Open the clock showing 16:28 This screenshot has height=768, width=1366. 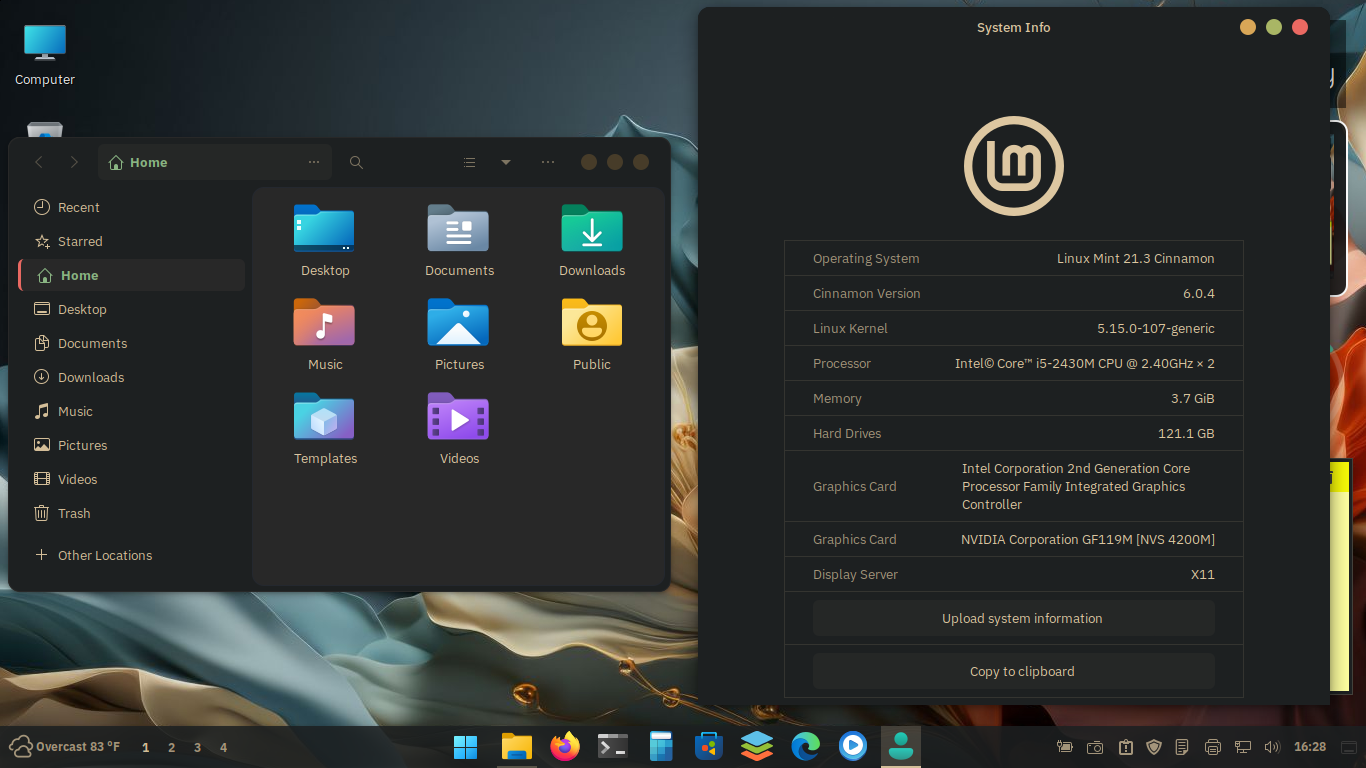click(1310, 747)
